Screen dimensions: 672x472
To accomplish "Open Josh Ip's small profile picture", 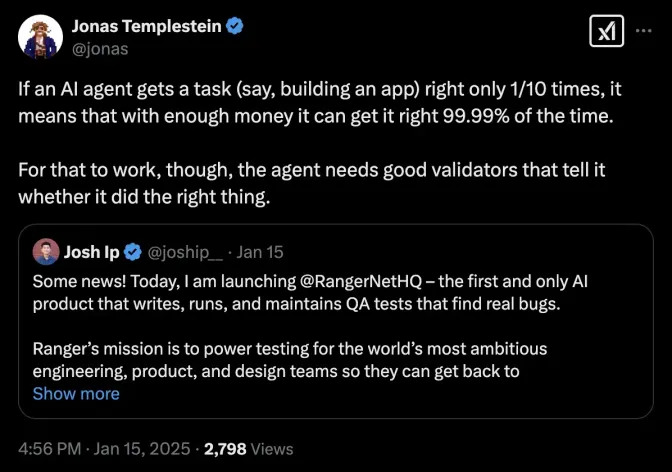I will pos(45,251).
